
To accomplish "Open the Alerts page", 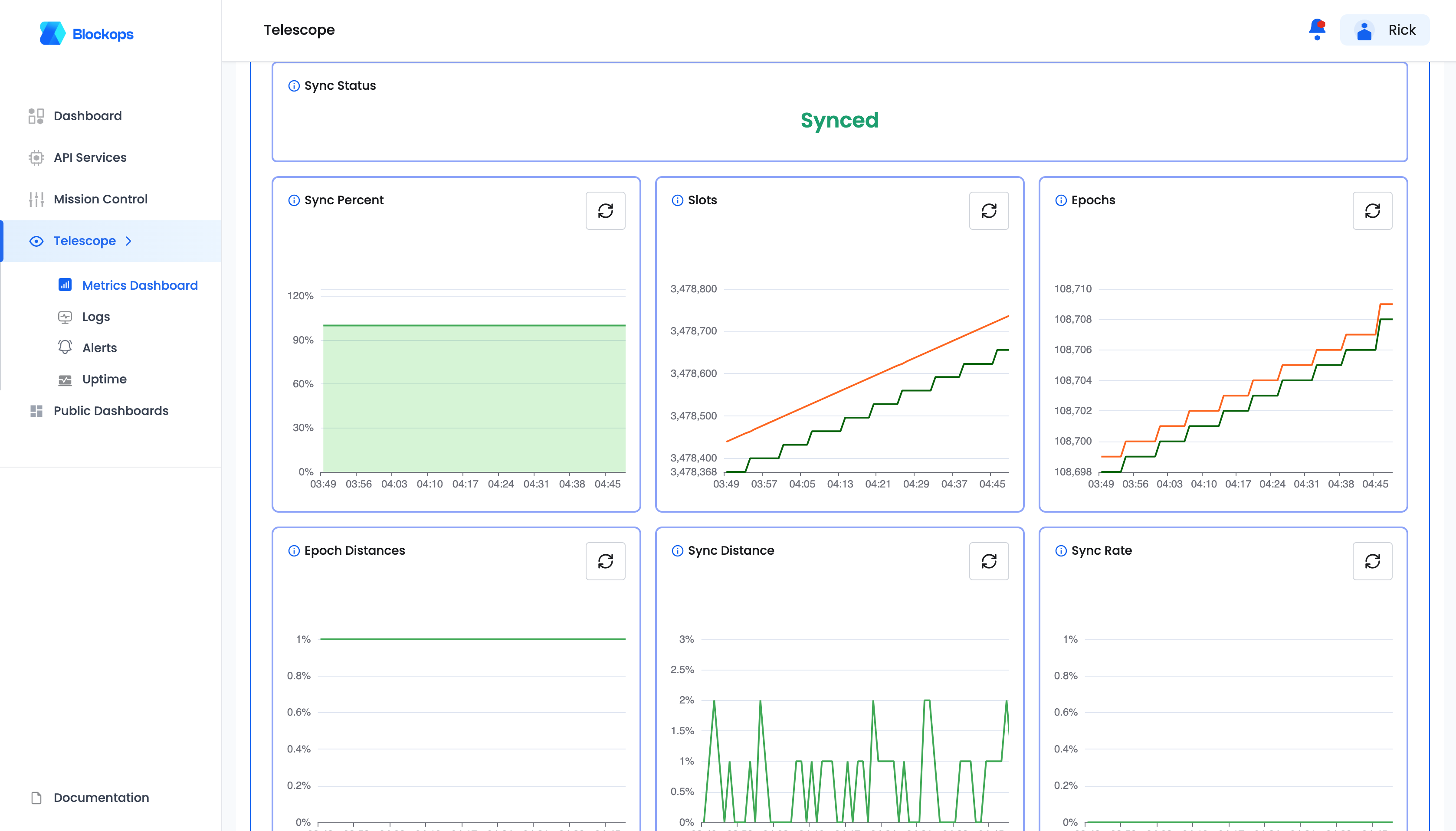I will pyautogui.click(x=99, y=347).
